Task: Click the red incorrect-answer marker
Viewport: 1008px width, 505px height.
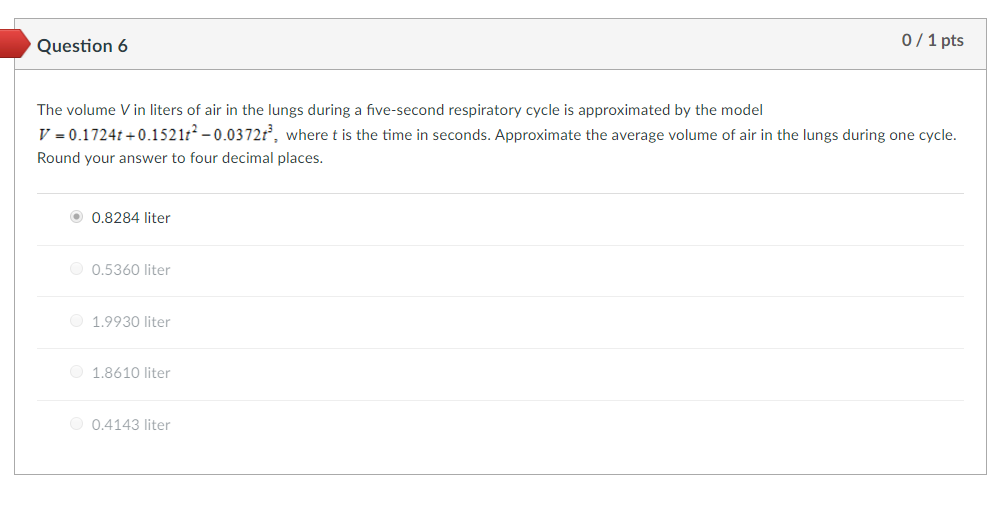Action: tap(12, 44)
